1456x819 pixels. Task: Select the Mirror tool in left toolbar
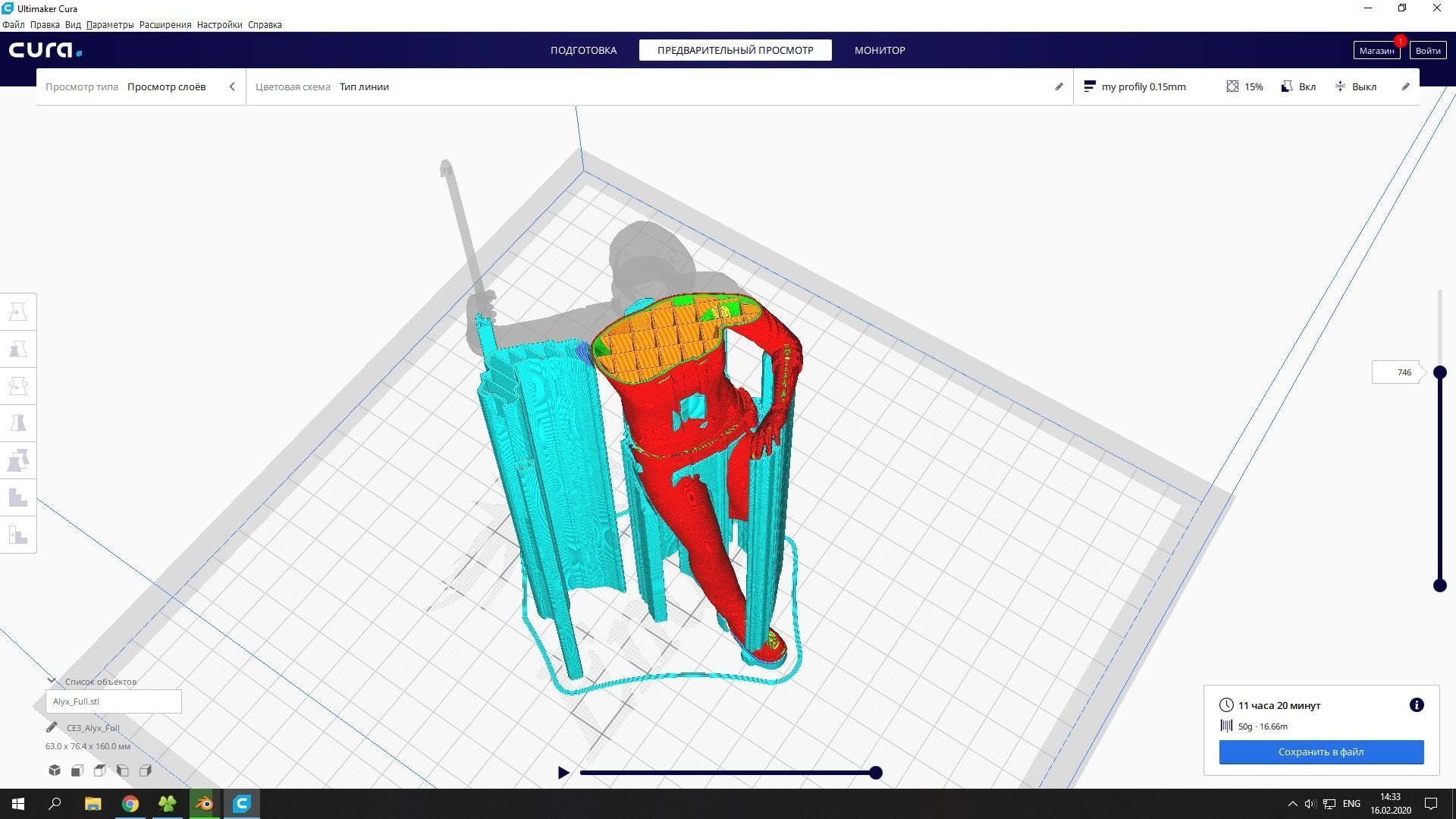click(18, 423)
